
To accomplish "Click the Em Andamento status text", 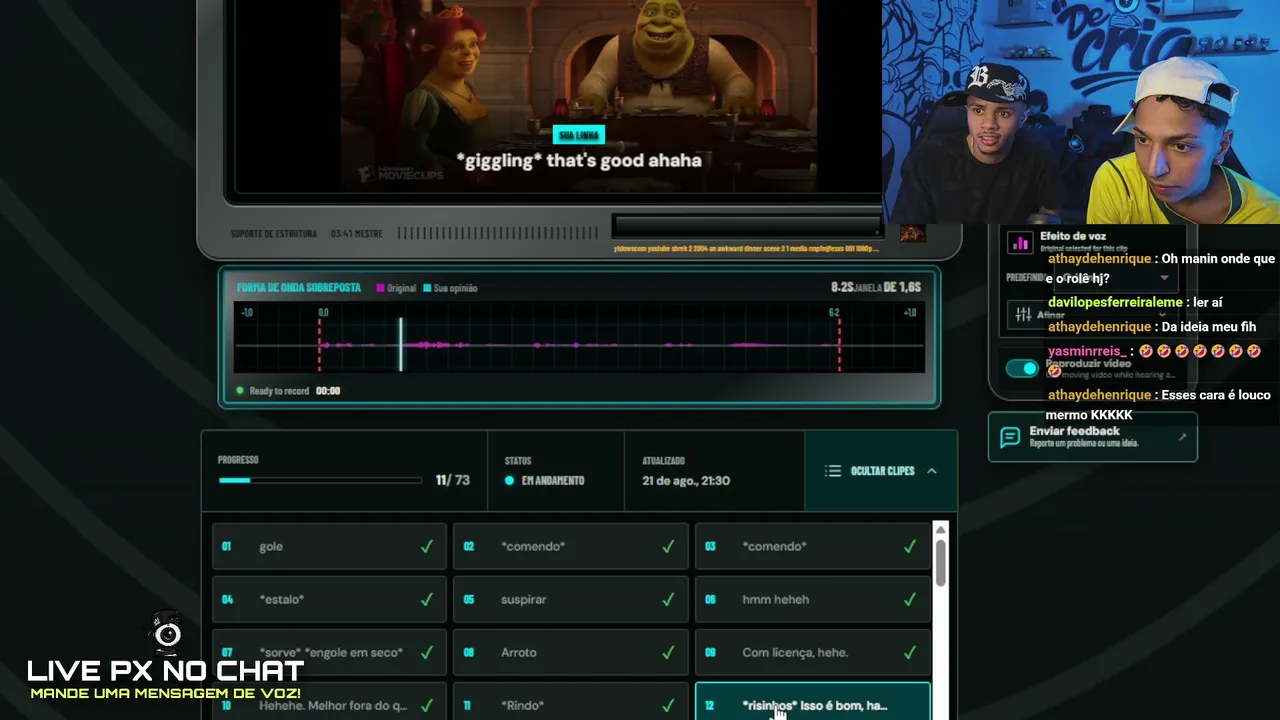I will click(x=553, y=481).
